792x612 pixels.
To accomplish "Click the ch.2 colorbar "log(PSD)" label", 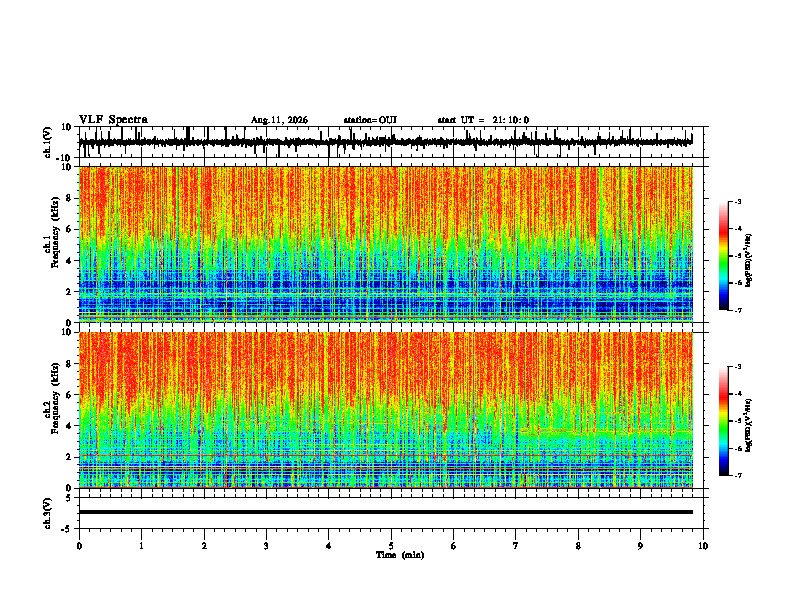I will coord(749,425).
